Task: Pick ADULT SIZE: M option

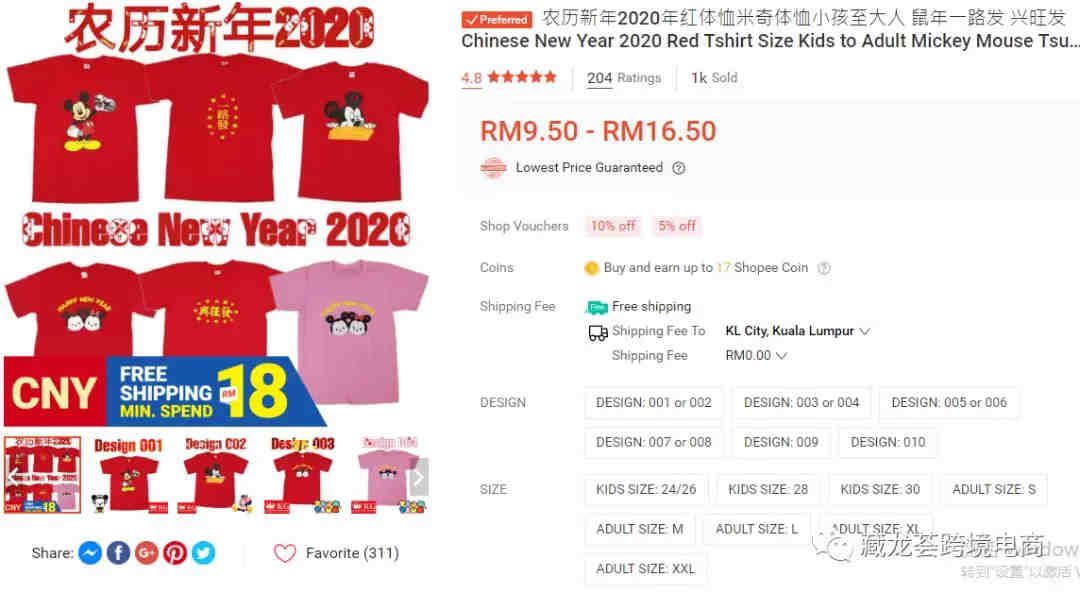Action: [640, 530]
